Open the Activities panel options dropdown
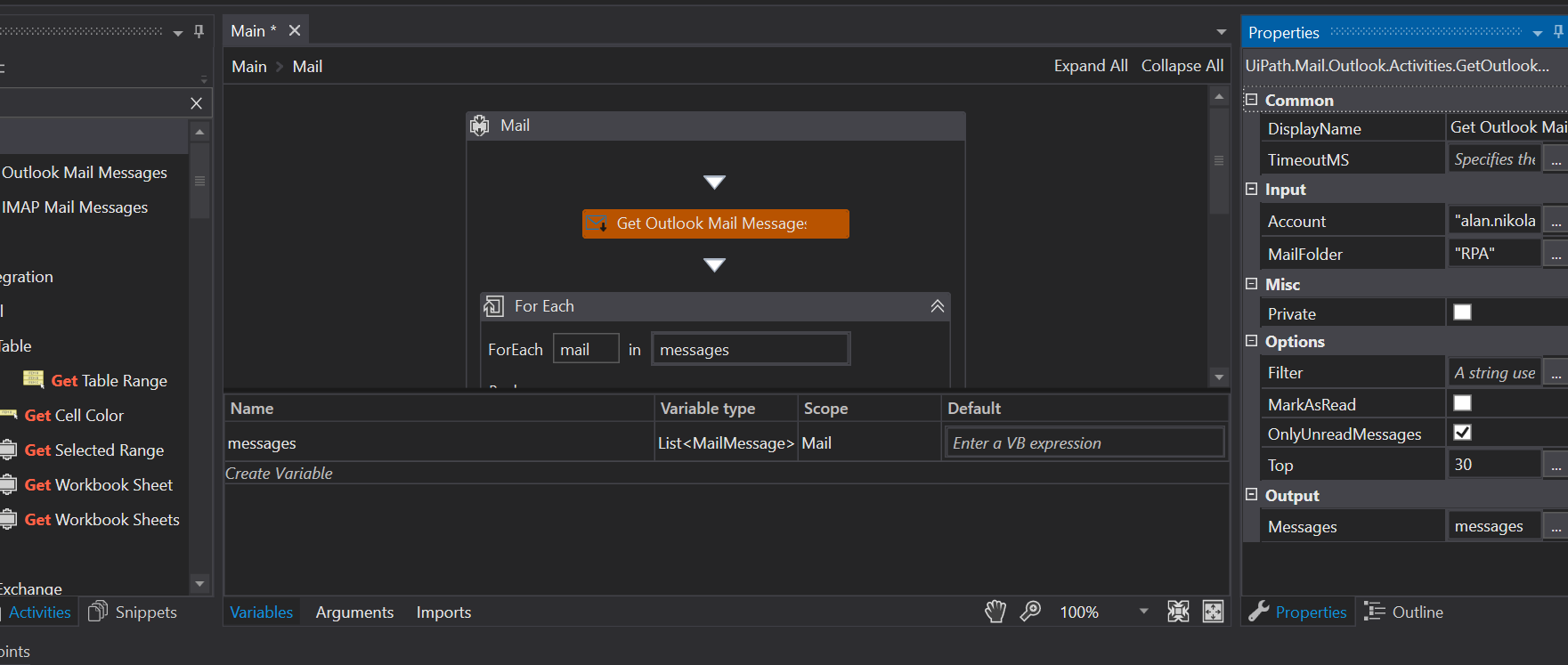 click(178, 33)
